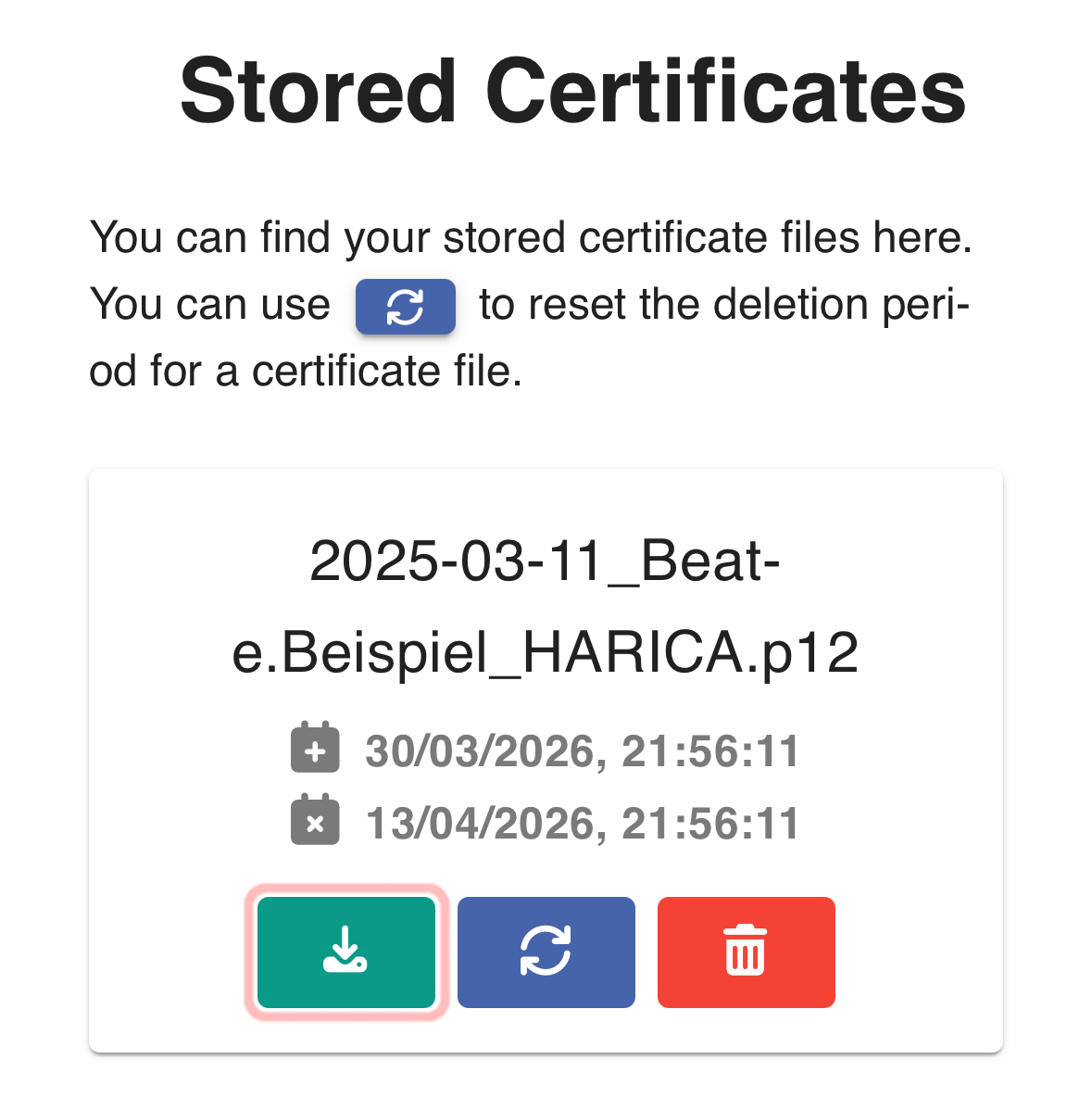Delete the stored certificate with the trash icon

pyautogui.click(x=746, y=952)
